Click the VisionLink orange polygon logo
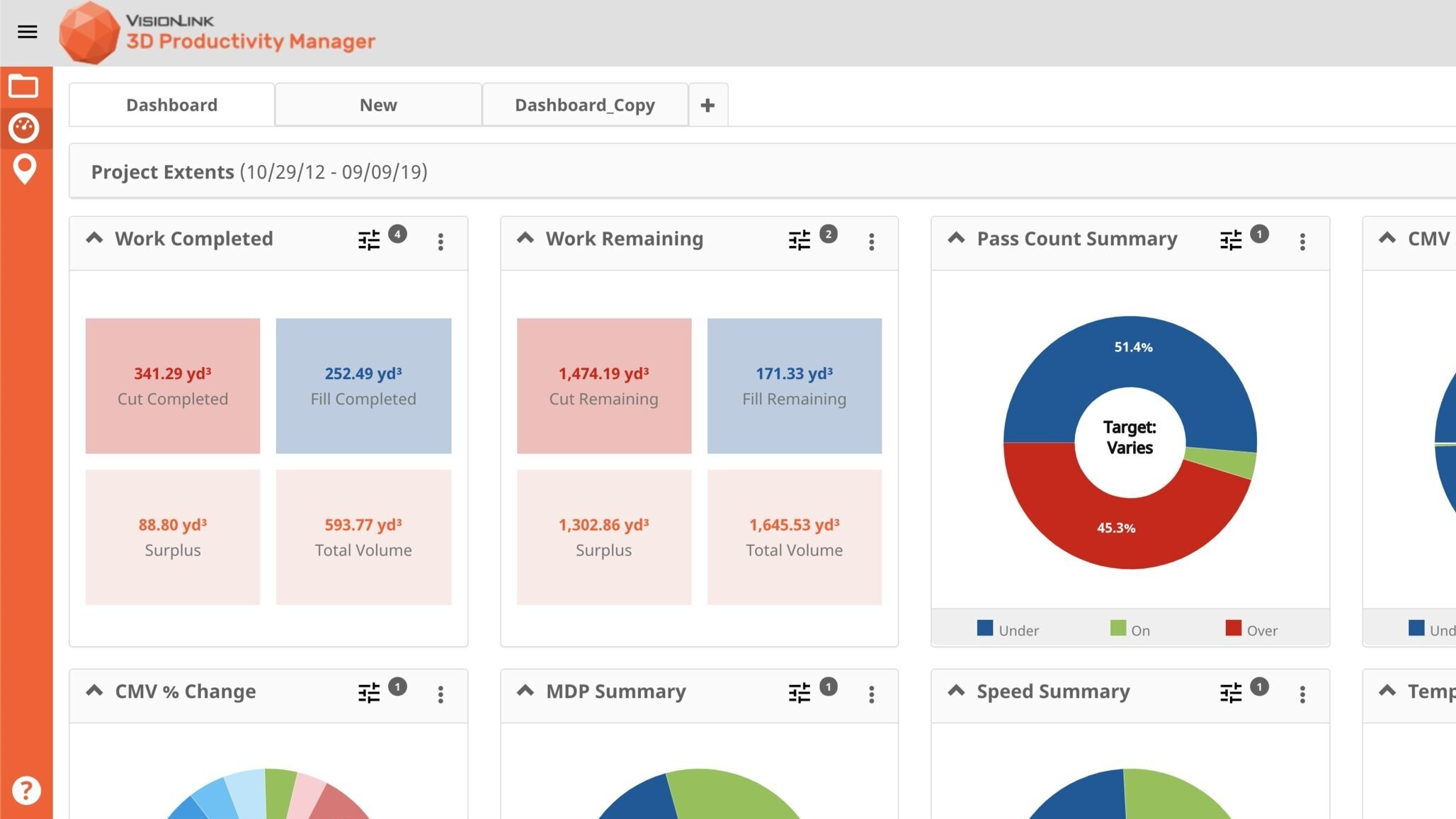Image resolution: width=1456 pixels, height=819 pixels. (89, 33)
